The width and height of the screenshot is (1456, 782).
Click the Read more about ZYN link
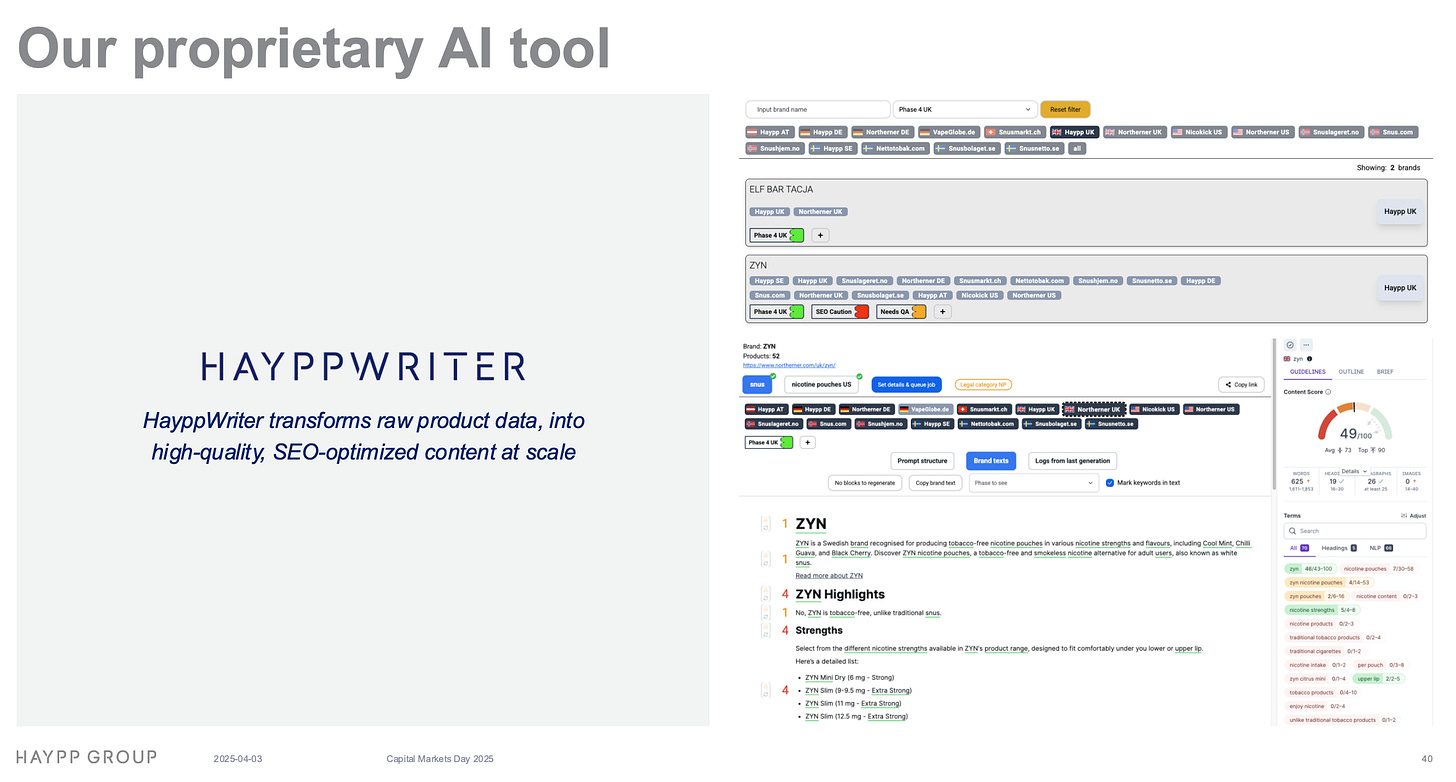(x=829, y=576)
